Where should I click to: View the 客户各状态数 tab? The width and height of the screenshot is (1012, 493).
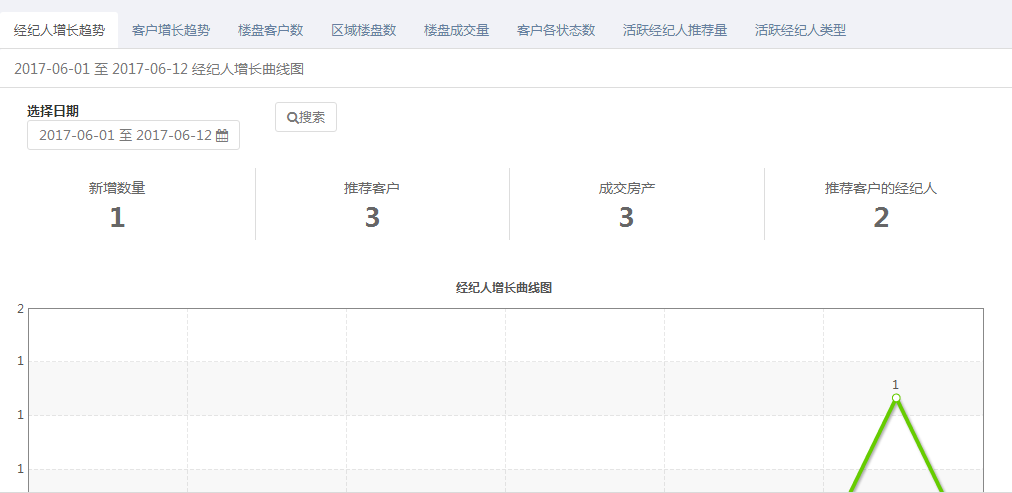coord(556,30)
